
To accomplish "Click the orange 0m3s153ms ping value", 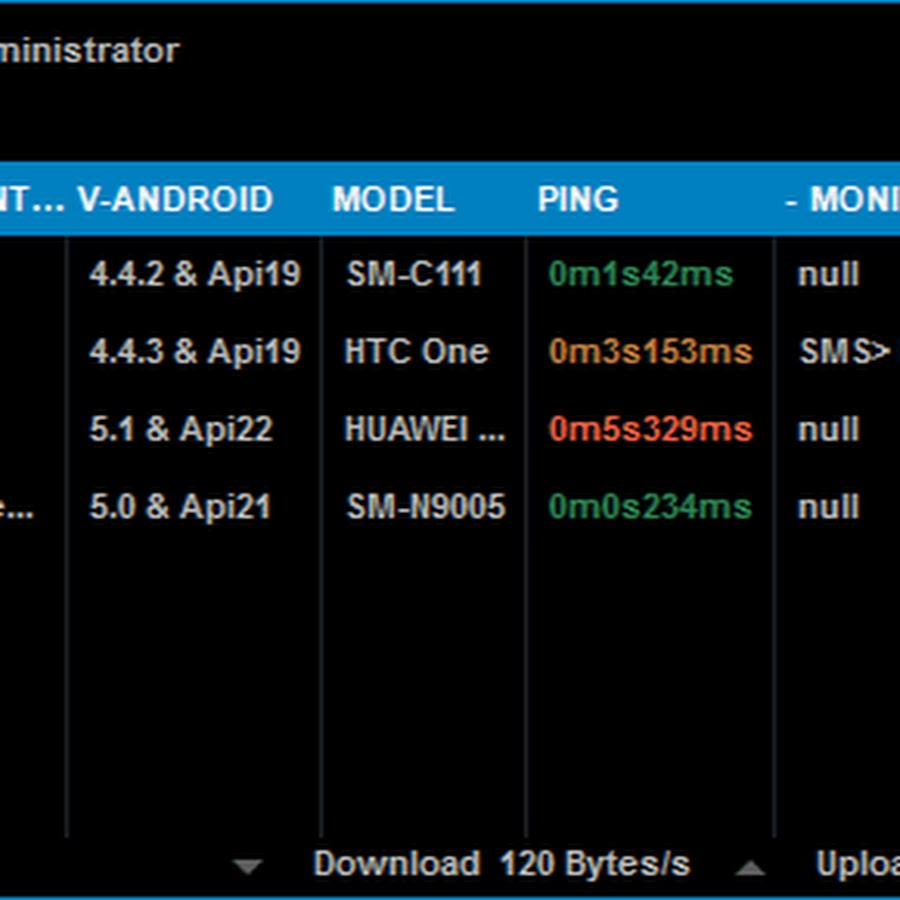I will [x=650, y=351].
